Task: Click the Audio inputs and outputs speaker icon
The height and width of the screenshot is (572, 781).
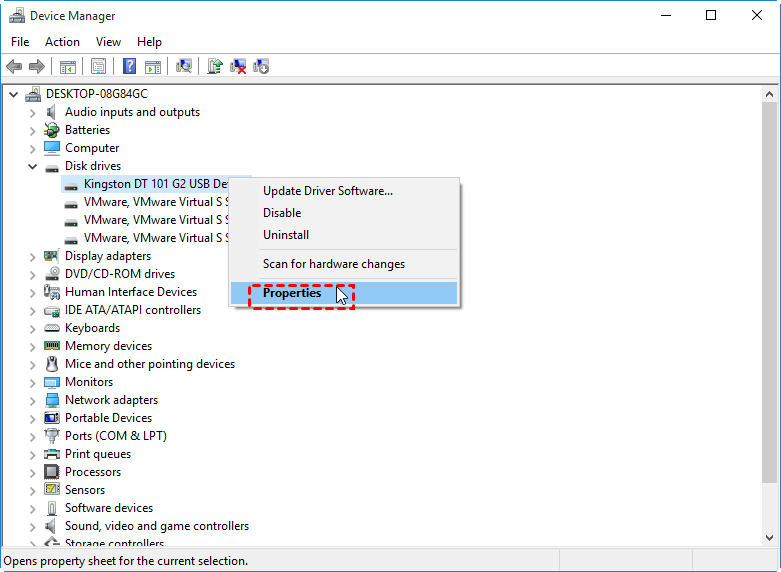Action: pos(51,112)
